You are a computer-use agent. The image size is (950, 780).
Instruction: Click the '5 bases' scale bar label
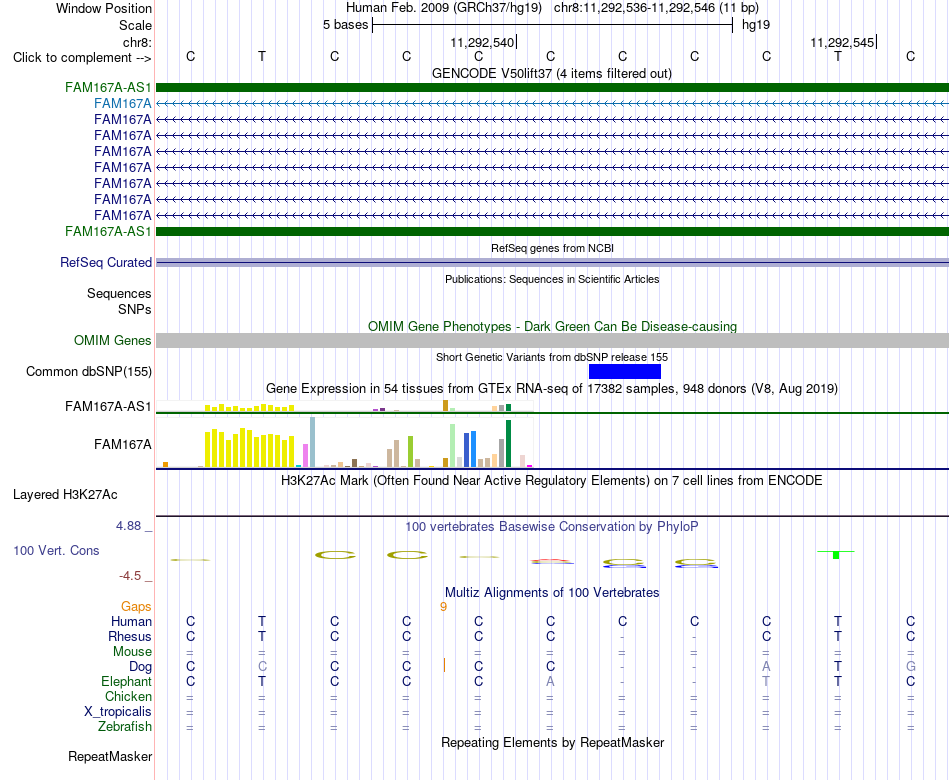point(345,25)
